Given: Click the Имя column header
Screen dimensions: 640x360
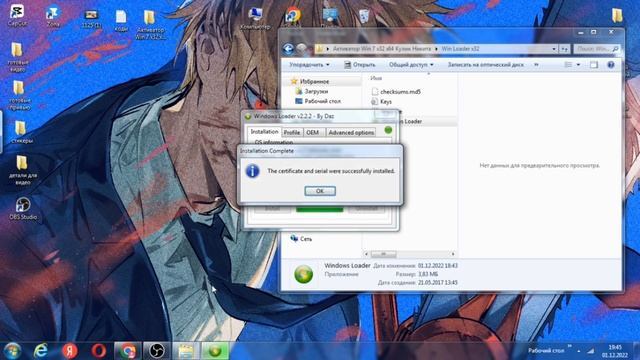Looking at the screenshot, I should [376, 78].
